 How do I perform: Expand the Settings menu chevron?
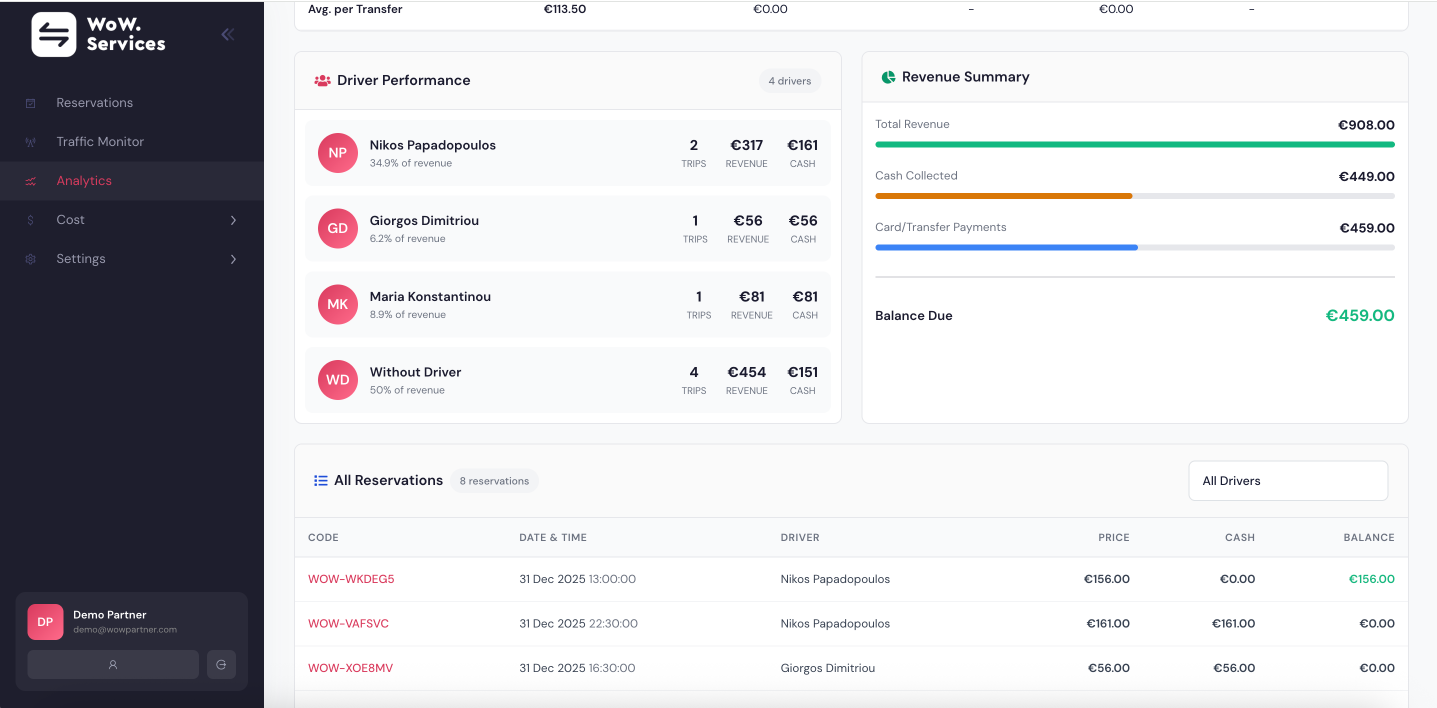pos(233,259)
